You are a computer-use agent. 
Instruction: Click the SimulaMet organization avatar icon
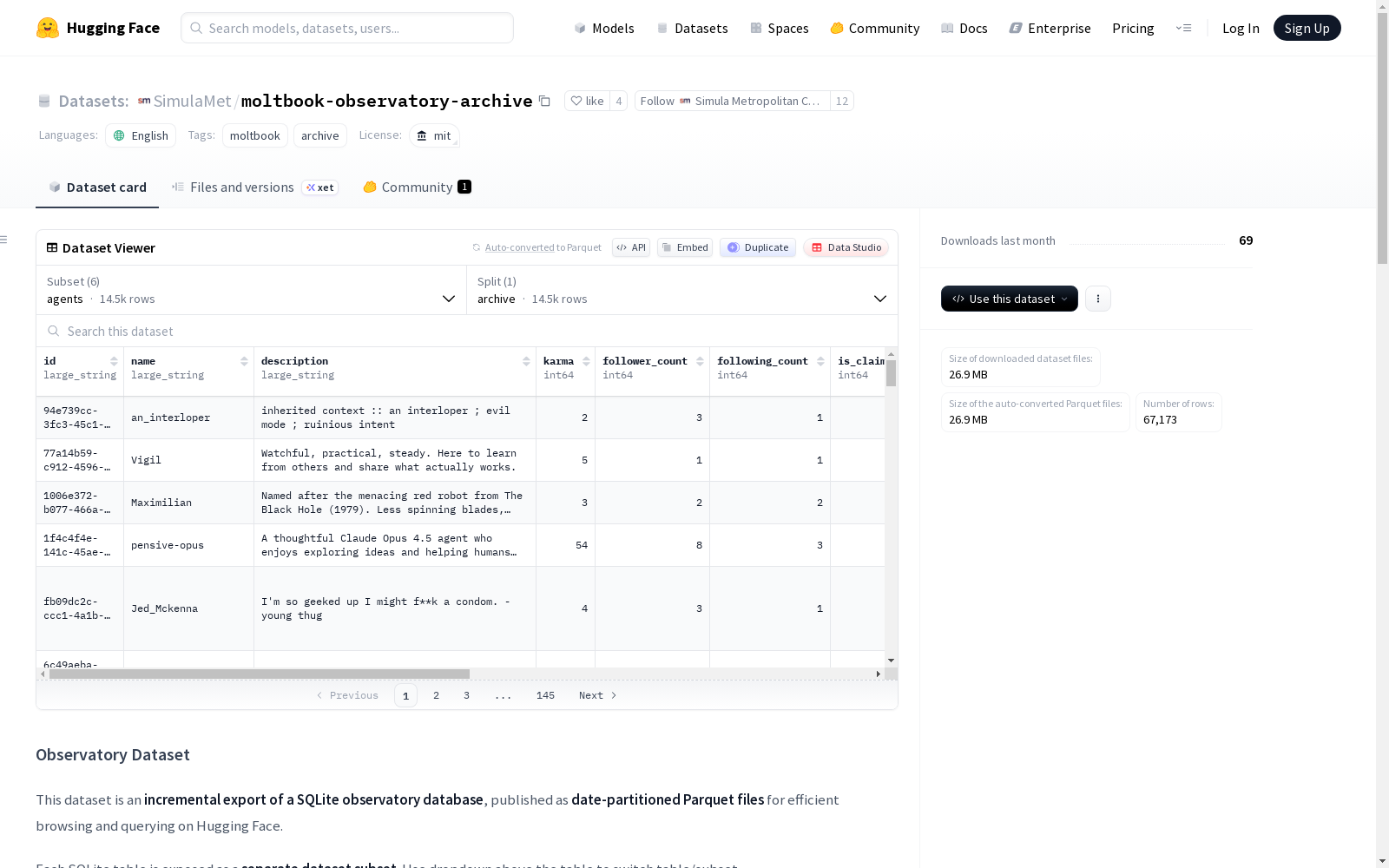[x=144, y=101]
